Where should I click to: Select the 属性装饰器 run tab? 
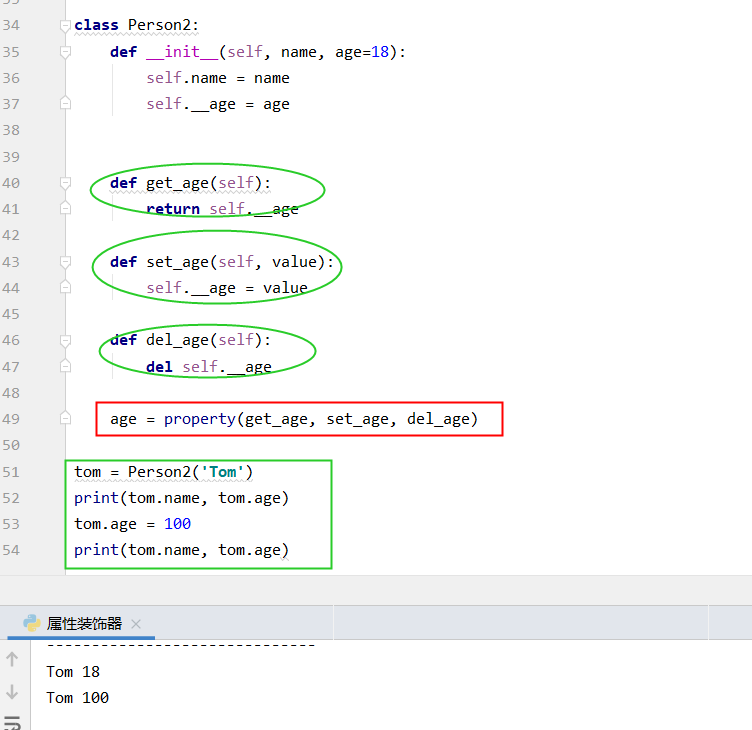[x=84, y=623]
